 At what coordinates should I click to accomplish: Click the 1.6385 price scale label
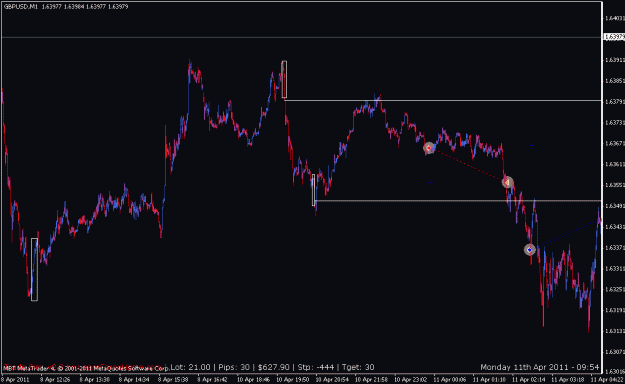coord(615,81)
